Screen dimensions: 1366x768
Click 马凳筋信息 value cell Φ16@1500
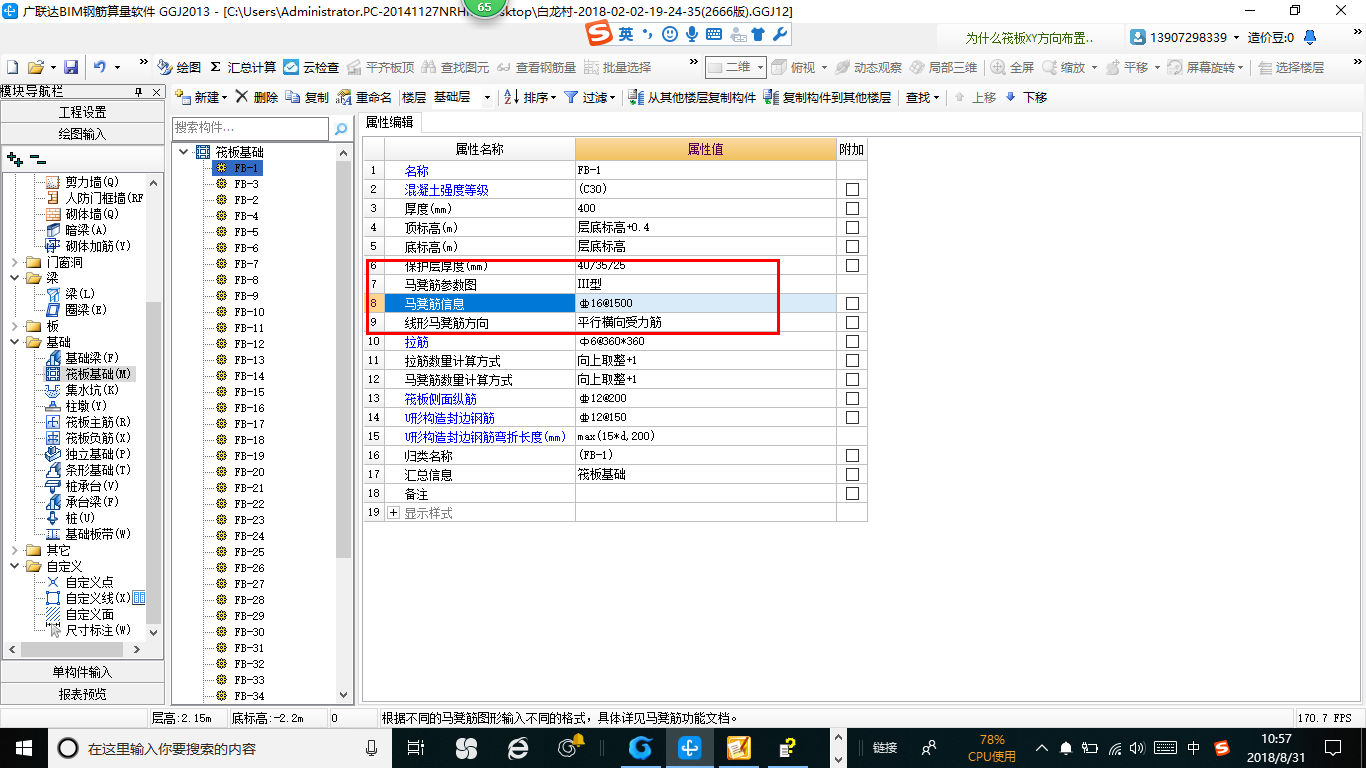point(706,303)
